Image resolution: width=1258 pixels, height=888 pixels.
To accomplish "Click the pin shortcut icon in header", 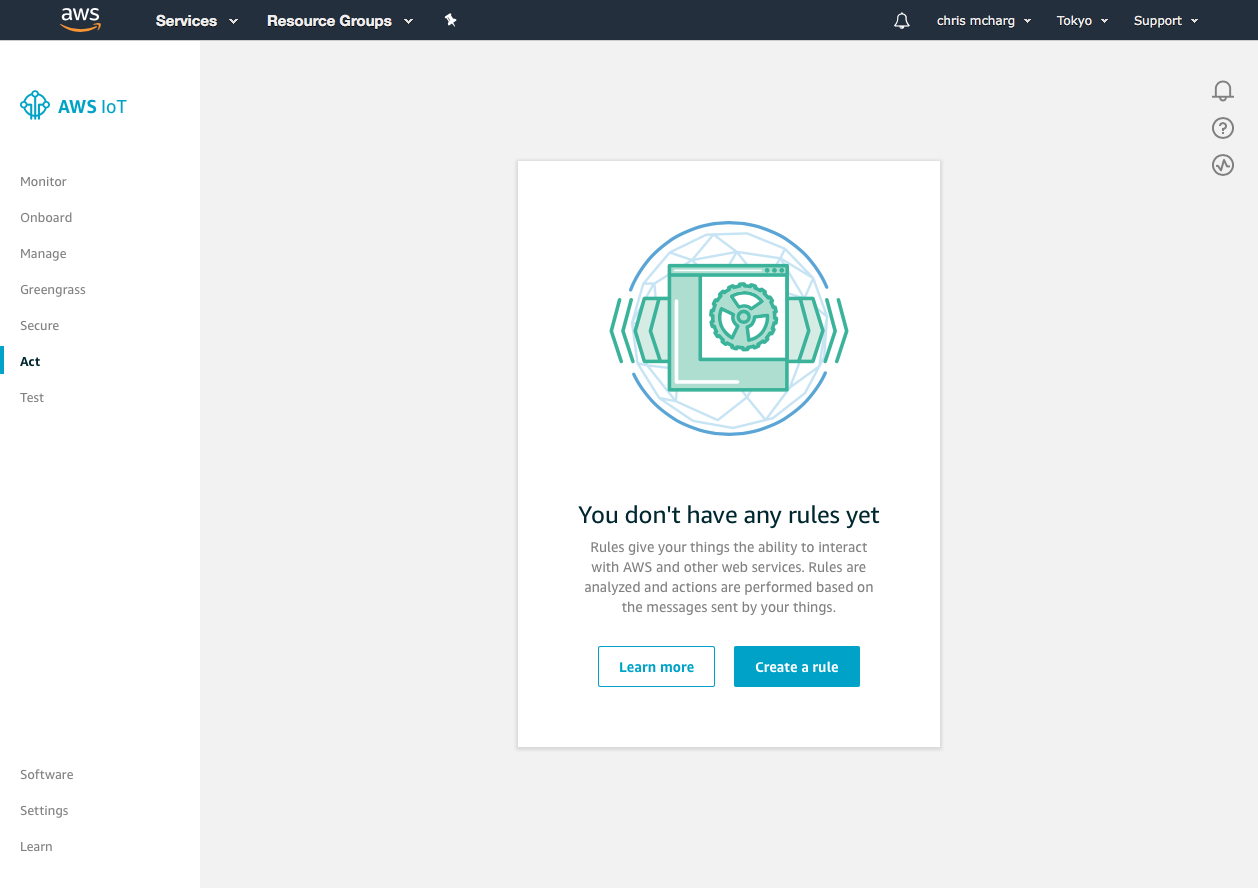I will point(450,20).
